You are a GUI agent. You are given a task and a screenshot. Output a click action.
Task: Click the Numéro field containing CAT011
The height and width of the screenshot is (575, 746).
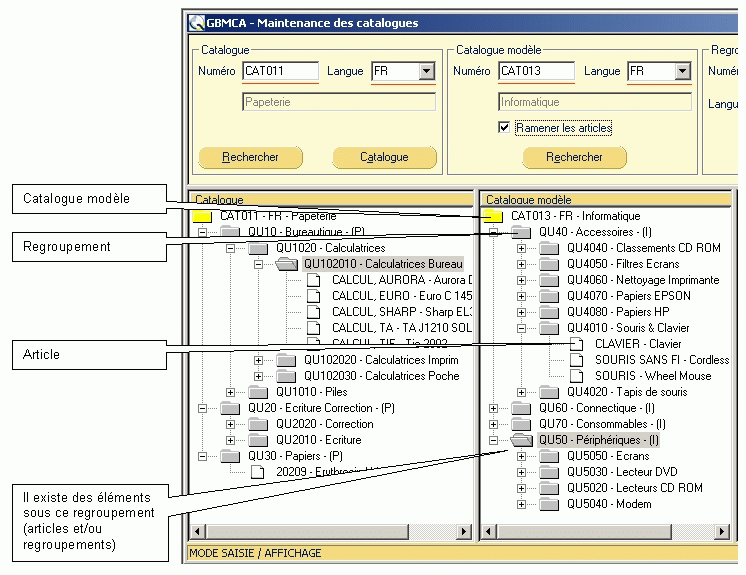280,71
